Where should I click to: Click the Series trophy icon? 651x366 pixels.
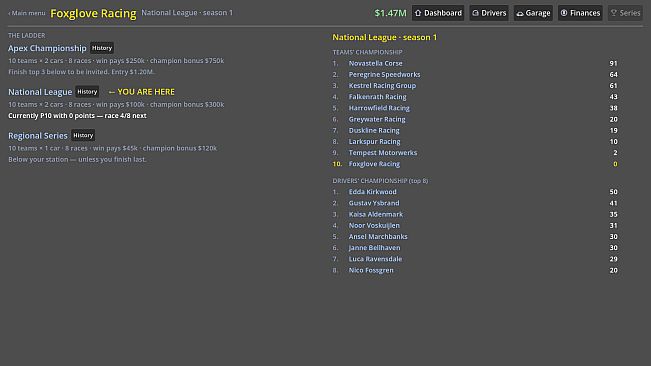coord(614,13)
